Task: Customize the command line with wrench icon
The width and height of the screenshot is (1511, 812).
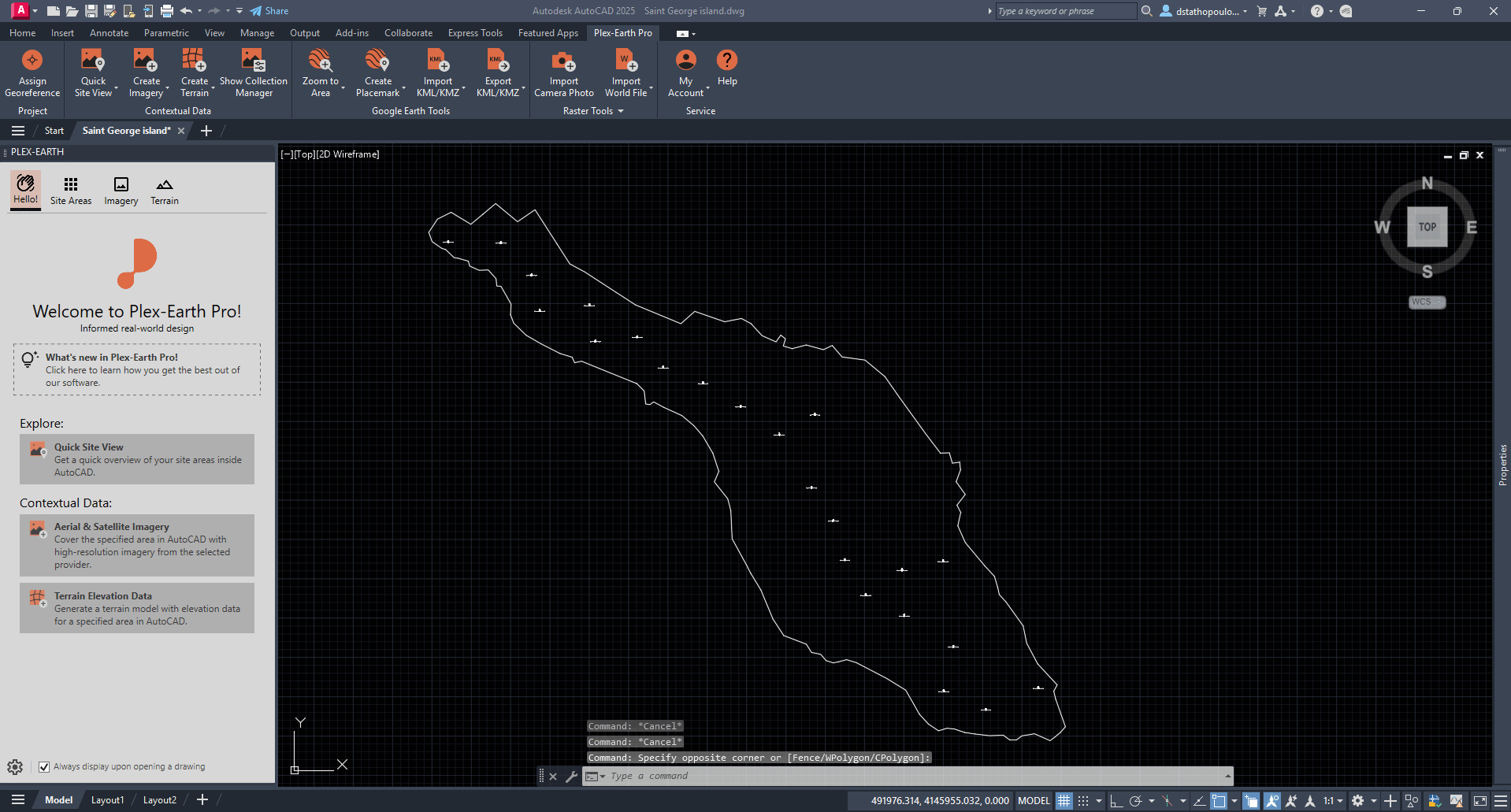Action: coord(571,777)
